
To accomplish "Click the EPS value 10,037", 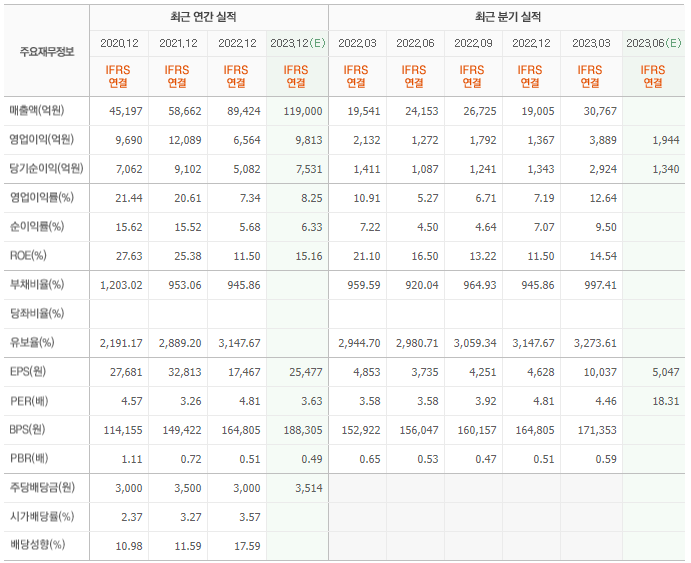I will [x=600, y=372].
